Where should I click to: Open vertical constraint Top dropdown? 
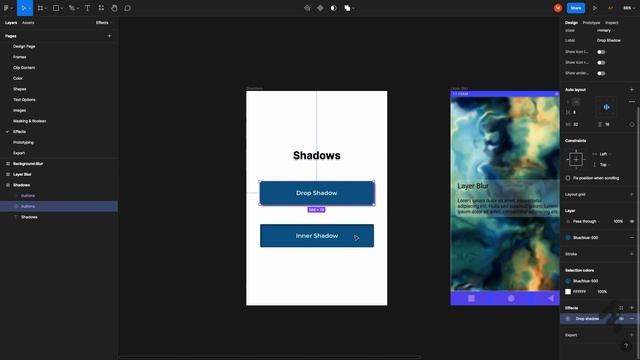point(604,164)
